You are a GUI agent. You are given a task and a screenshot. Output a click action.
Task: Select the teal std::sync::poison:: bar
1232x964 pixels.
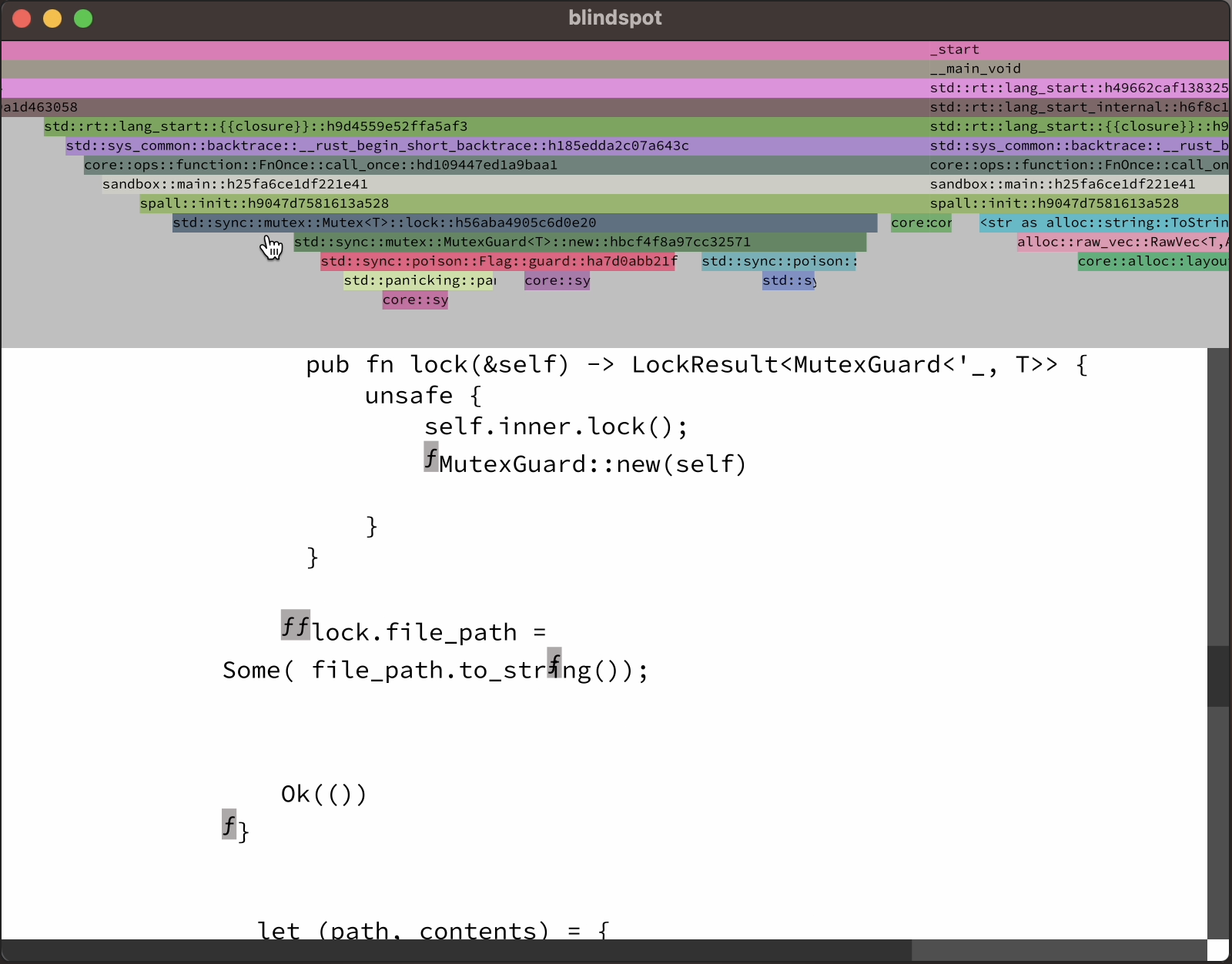point(778,262)
